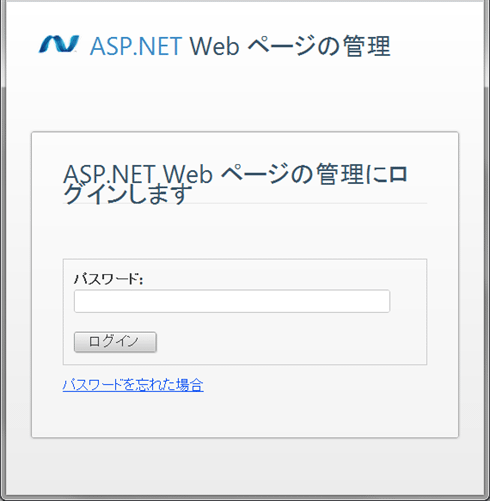Click blank space between heading and password box

(x=245, y=231)
